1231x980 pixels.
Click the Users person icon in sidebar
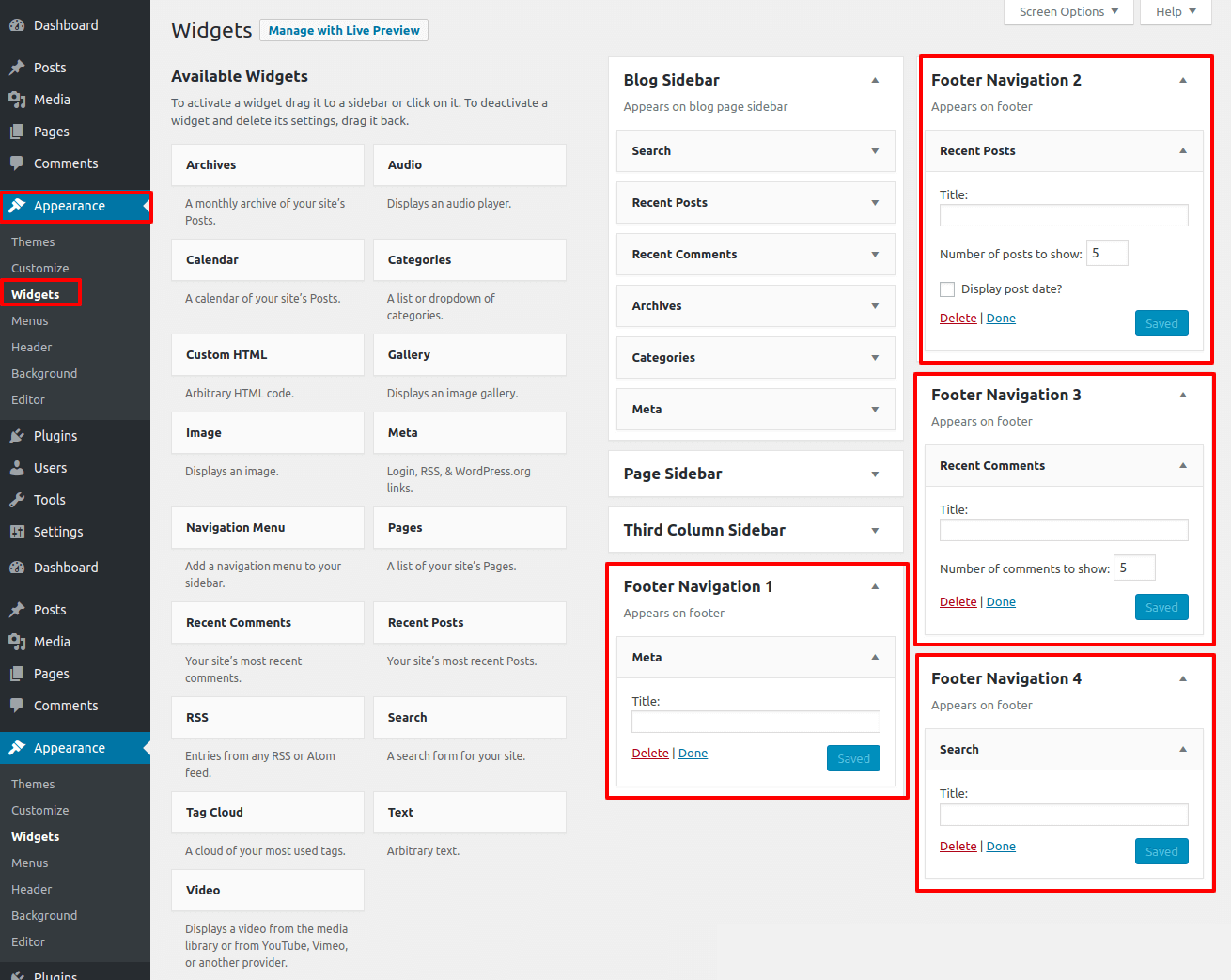click(x=17, y=468)
